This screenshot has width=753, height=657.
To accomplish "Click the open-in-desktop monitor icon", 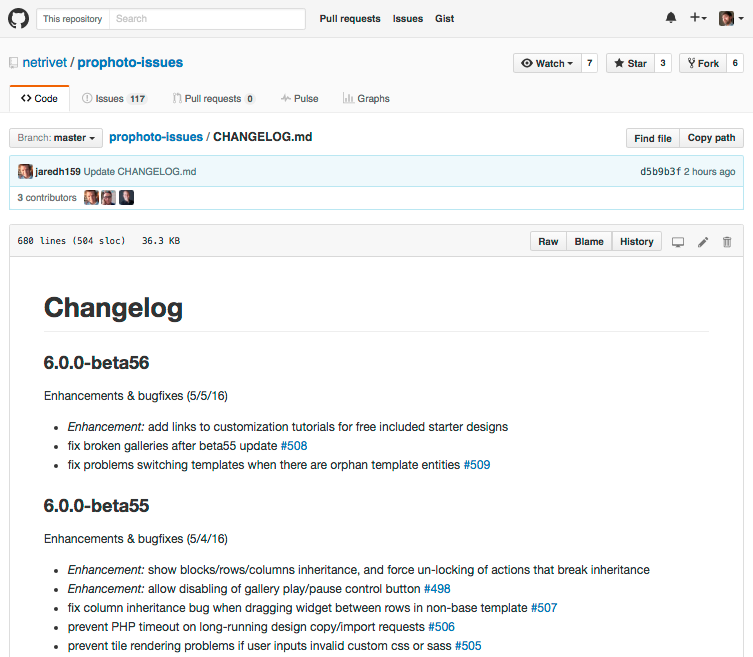I will point(678,242).
